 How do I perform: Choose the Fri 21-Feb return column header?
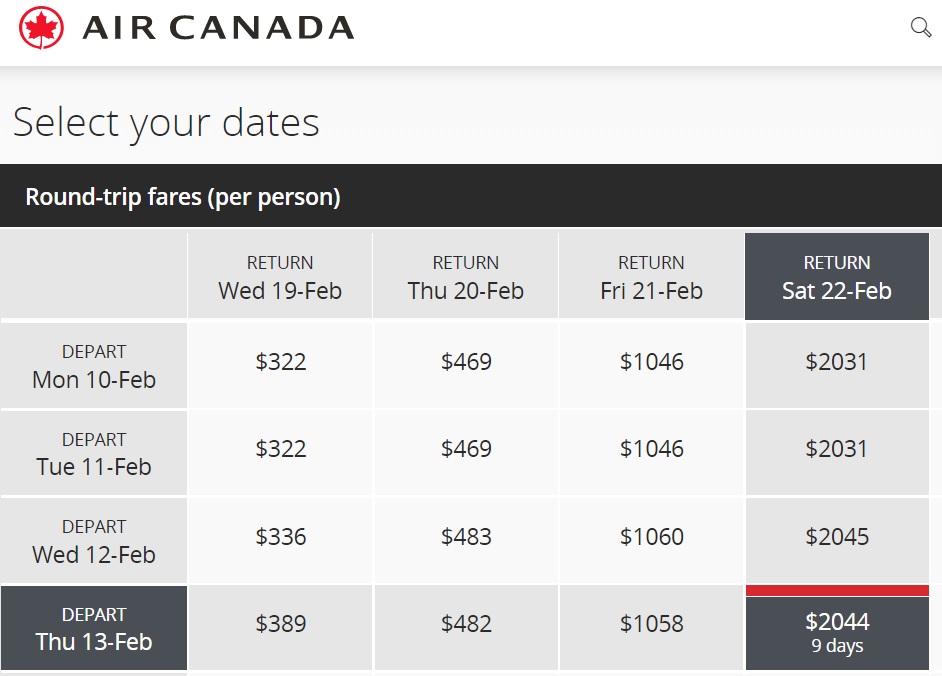tap(651, 276)
